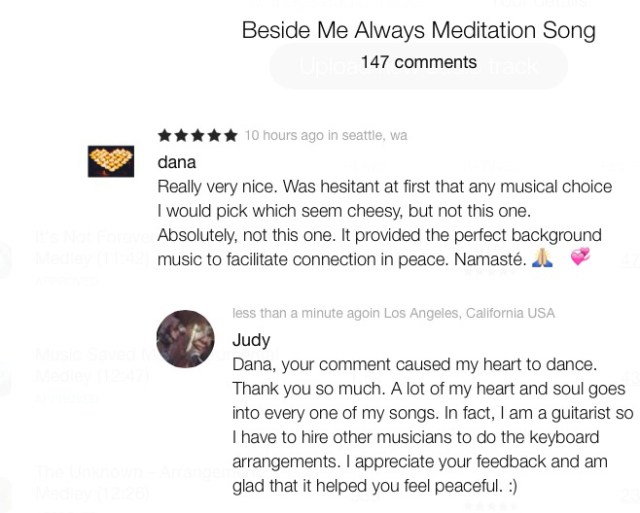Image resolution: width=640 pixels, height=513 pixels.
Task: Click the smiley ':)' ending Judy's reply
Action: click(512, 485)
